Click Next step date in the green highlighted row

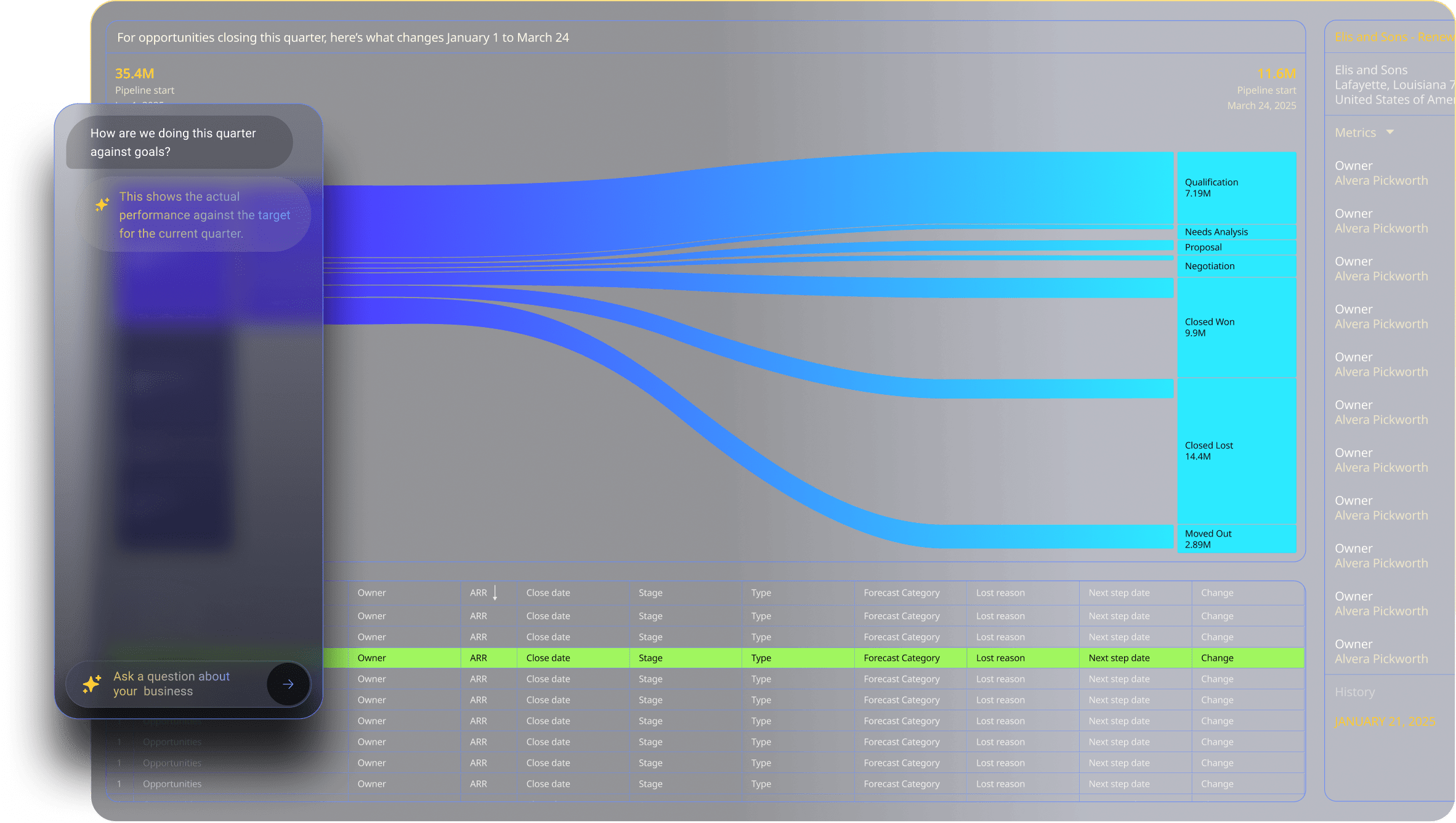click(x=1119, y=658)
